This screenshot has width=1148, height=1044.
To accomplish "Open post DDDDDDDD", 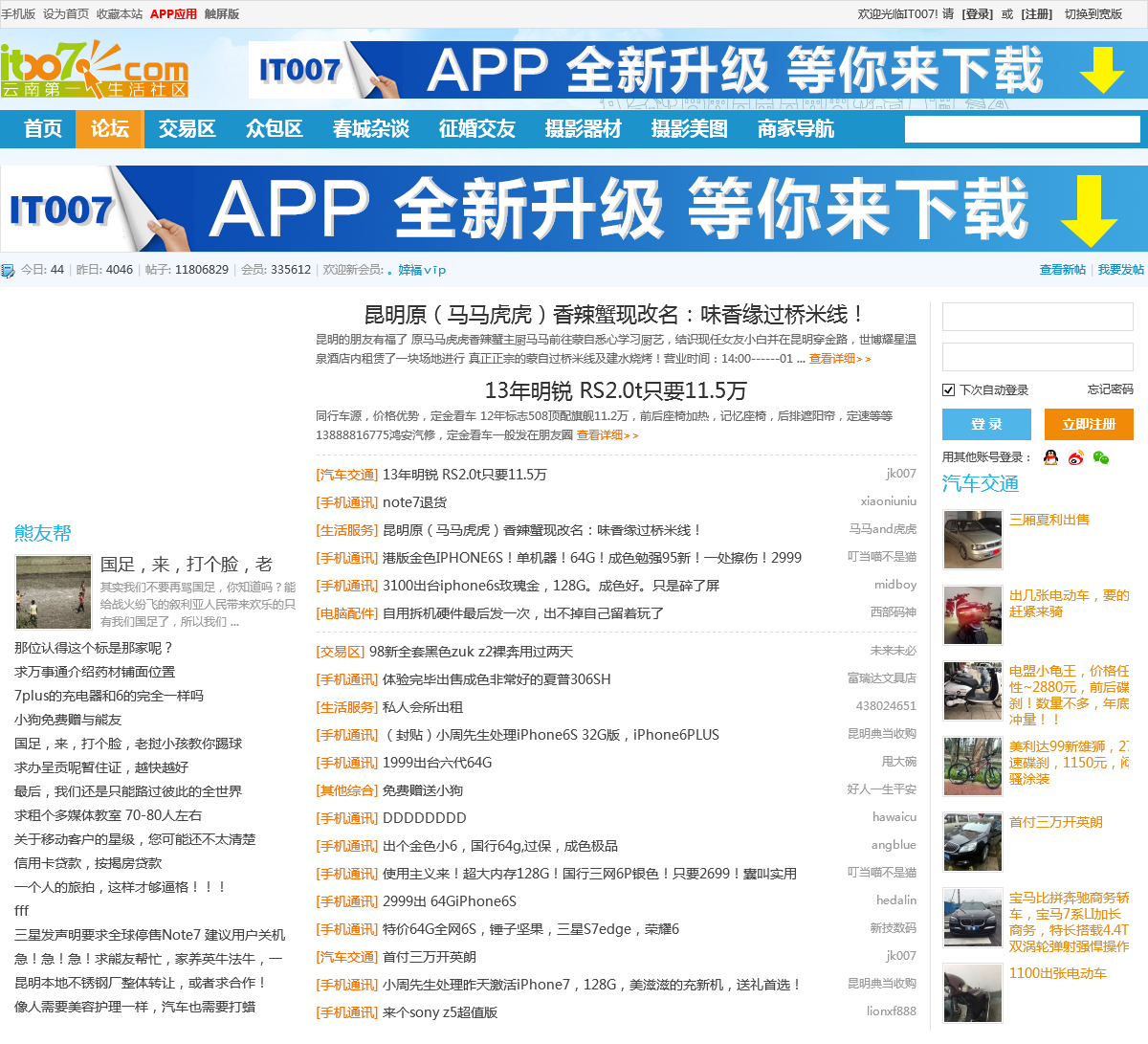I will pyautogui.click(x=425, y=818).
